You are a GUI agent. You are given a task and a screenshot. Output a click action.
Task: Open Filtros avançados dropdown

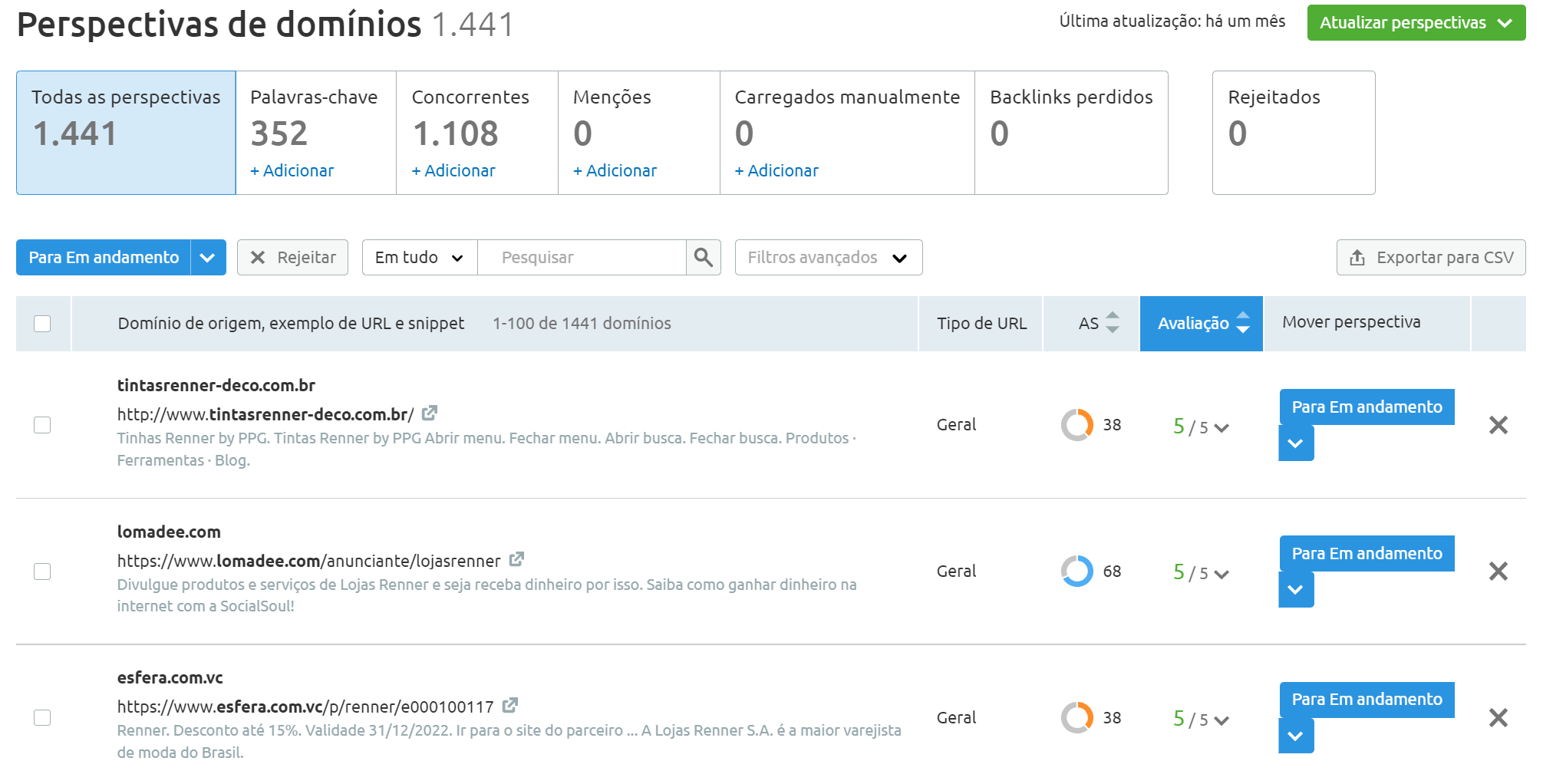click(x=901, y=259)
